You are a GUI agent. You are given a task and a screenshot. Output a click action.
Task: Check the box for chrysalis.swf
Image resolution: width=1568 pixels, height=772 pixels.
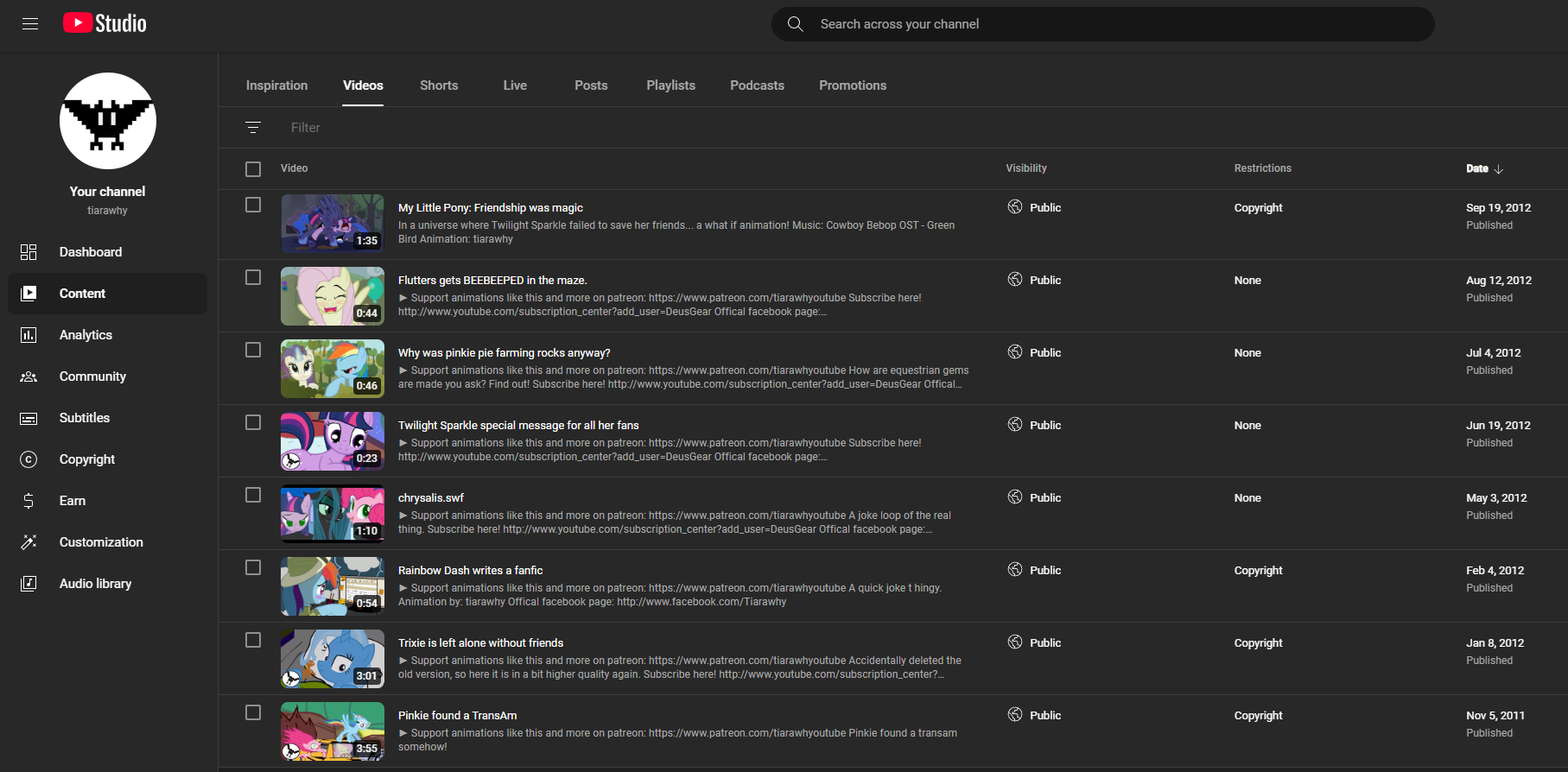pyautogui.click(x=253, y=495)
